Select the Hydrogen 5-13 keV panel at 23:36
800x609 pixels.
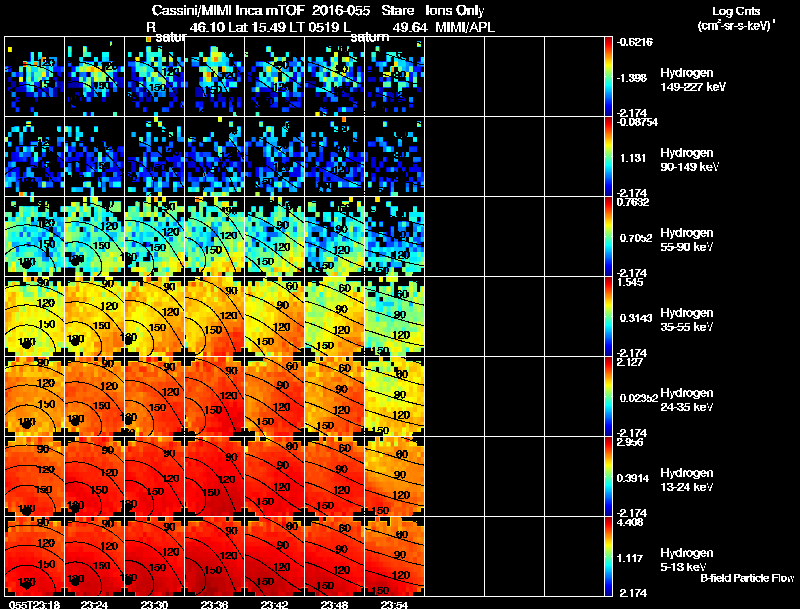tap(214, 556)
